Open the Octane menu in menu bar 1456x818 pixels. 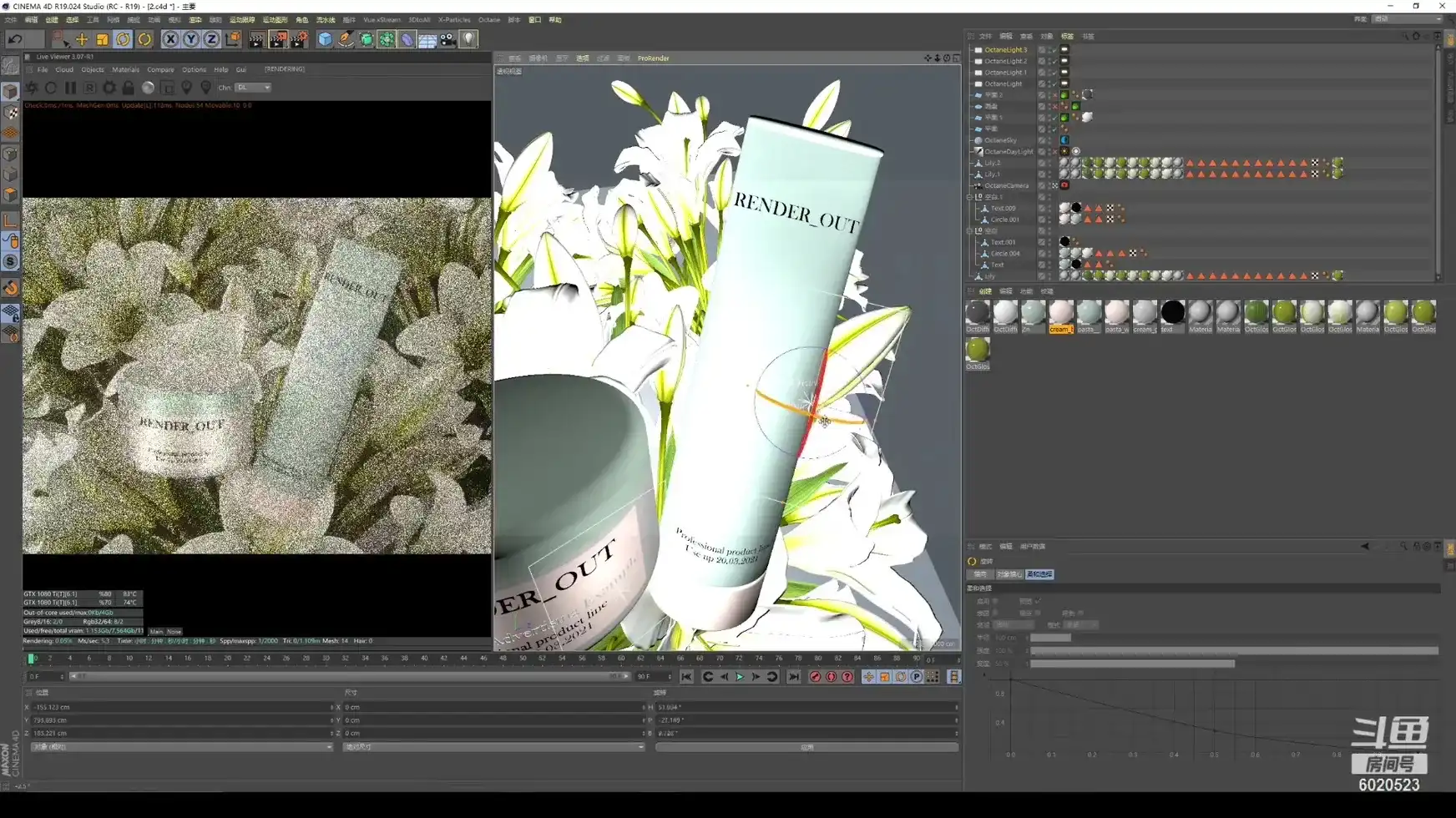click(489, 19)
